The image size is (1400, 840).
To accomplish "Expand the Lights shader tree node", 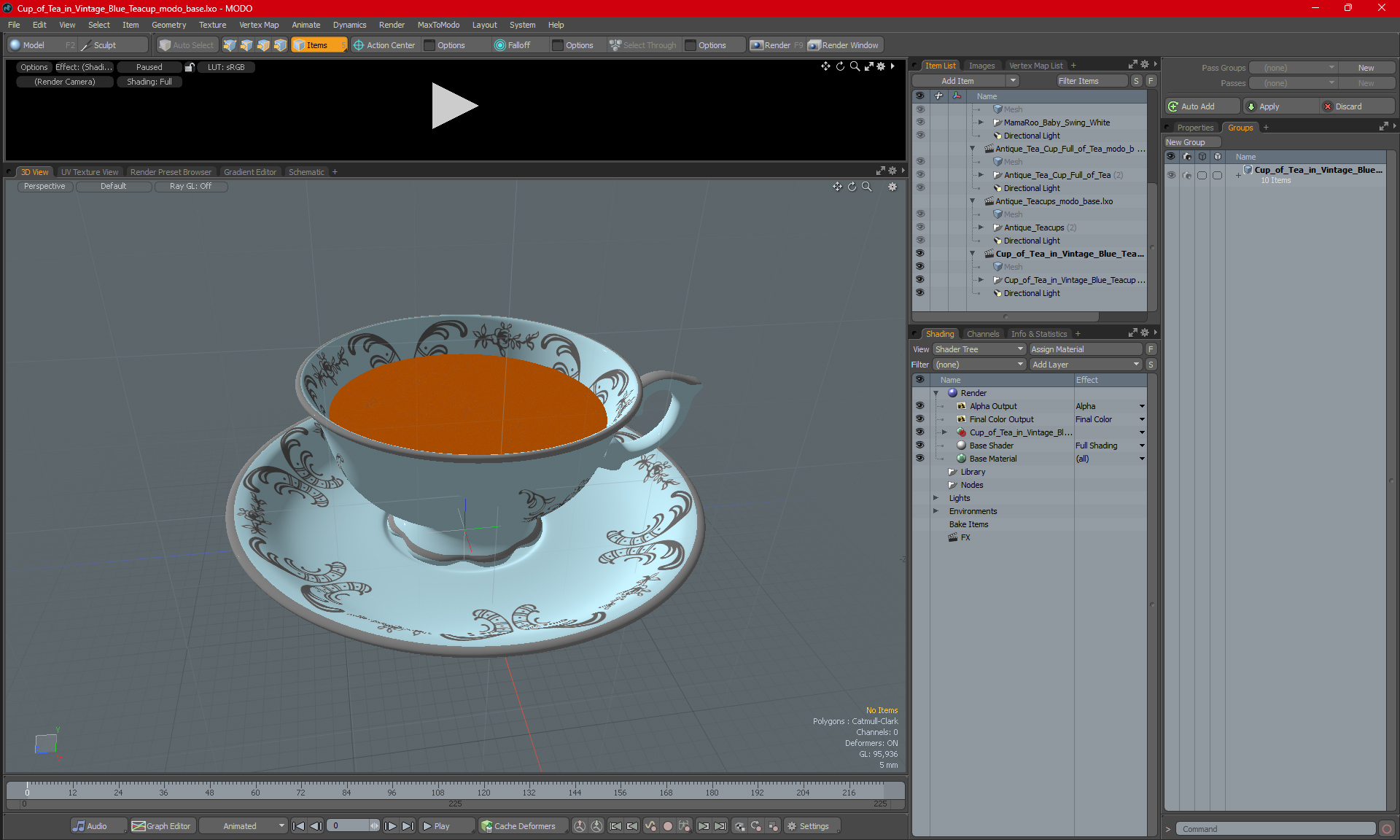I will pos(936,498).
